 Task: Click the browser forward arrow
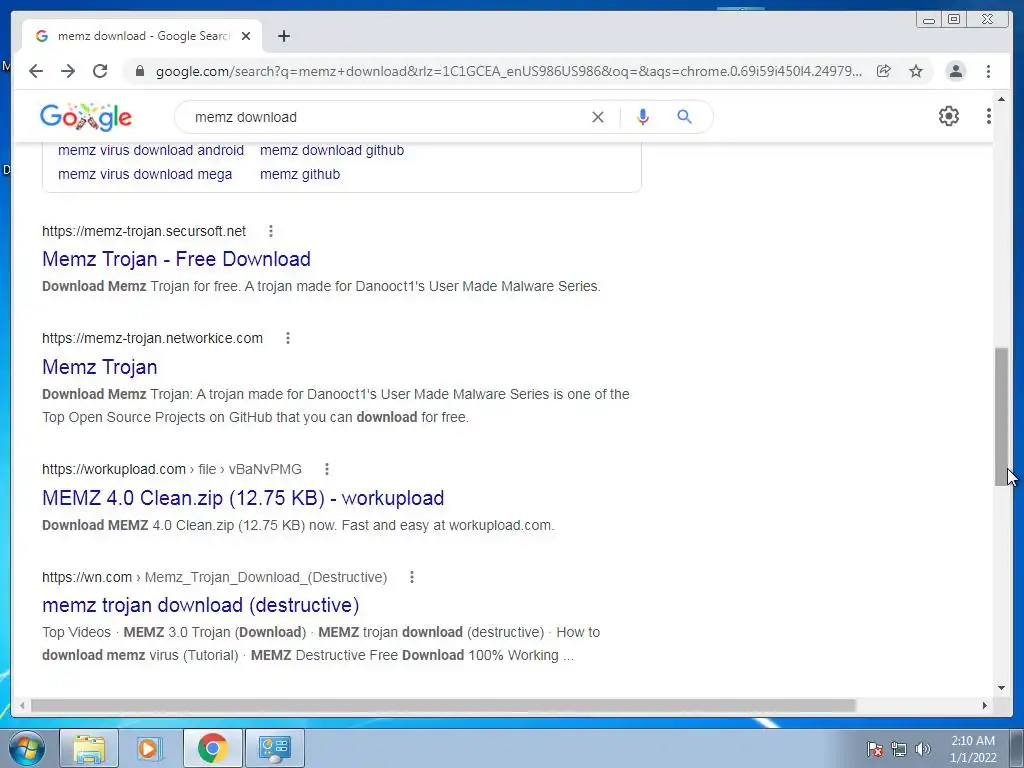(x=68, y=71)
